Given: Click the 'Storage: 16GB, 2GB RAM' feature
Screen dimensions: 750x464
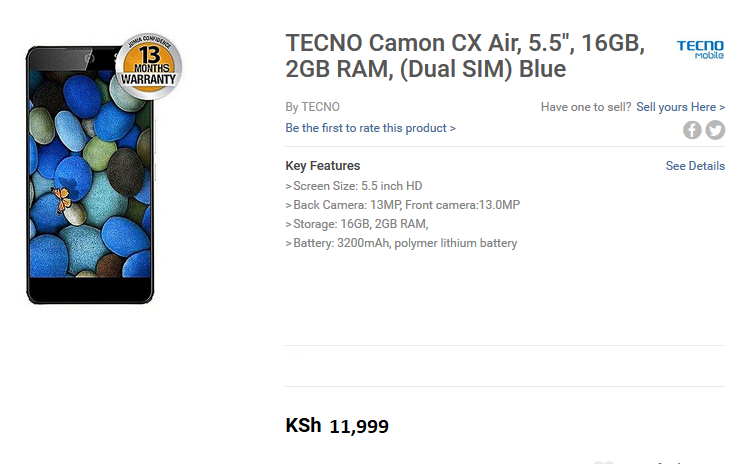Looking at the screenshot, I should click(x=357, y=224).
